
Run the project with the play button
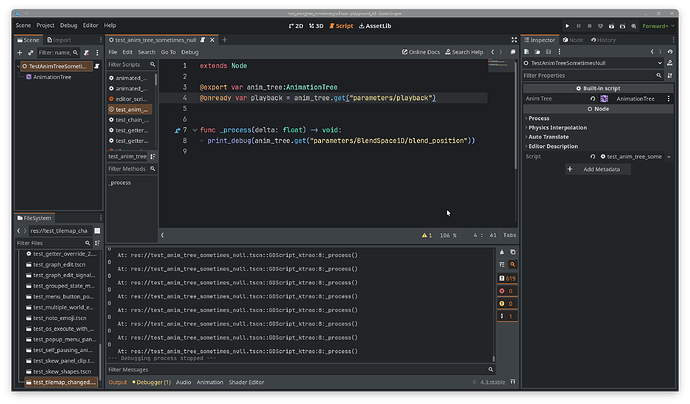(567, 26)
